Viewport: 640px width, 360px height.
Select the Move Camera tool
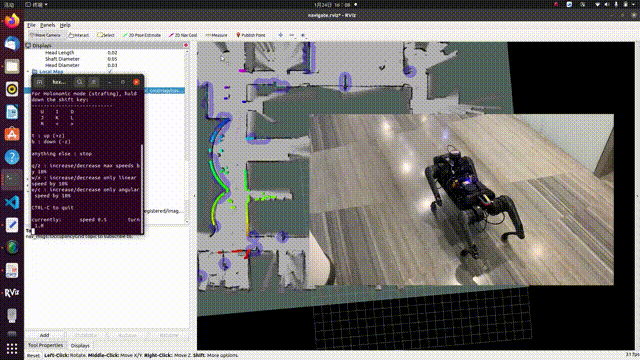click(45, 35)
